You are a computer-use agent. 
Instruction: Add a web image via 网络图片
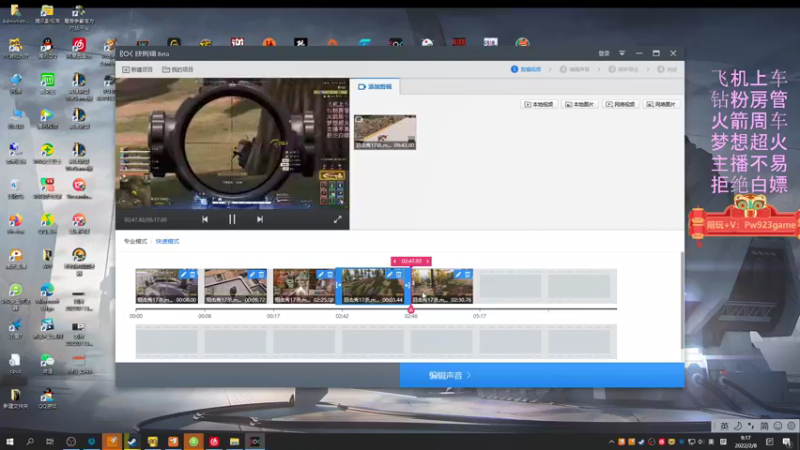661,104
